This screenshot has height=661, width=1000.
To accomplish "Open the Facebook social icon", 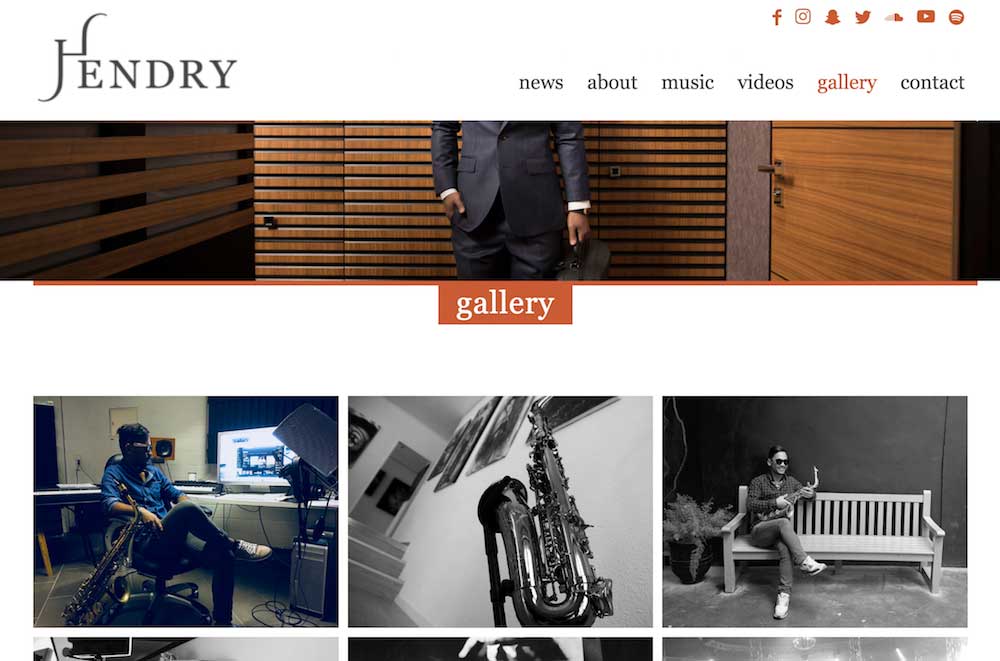I will pos(776,17).
